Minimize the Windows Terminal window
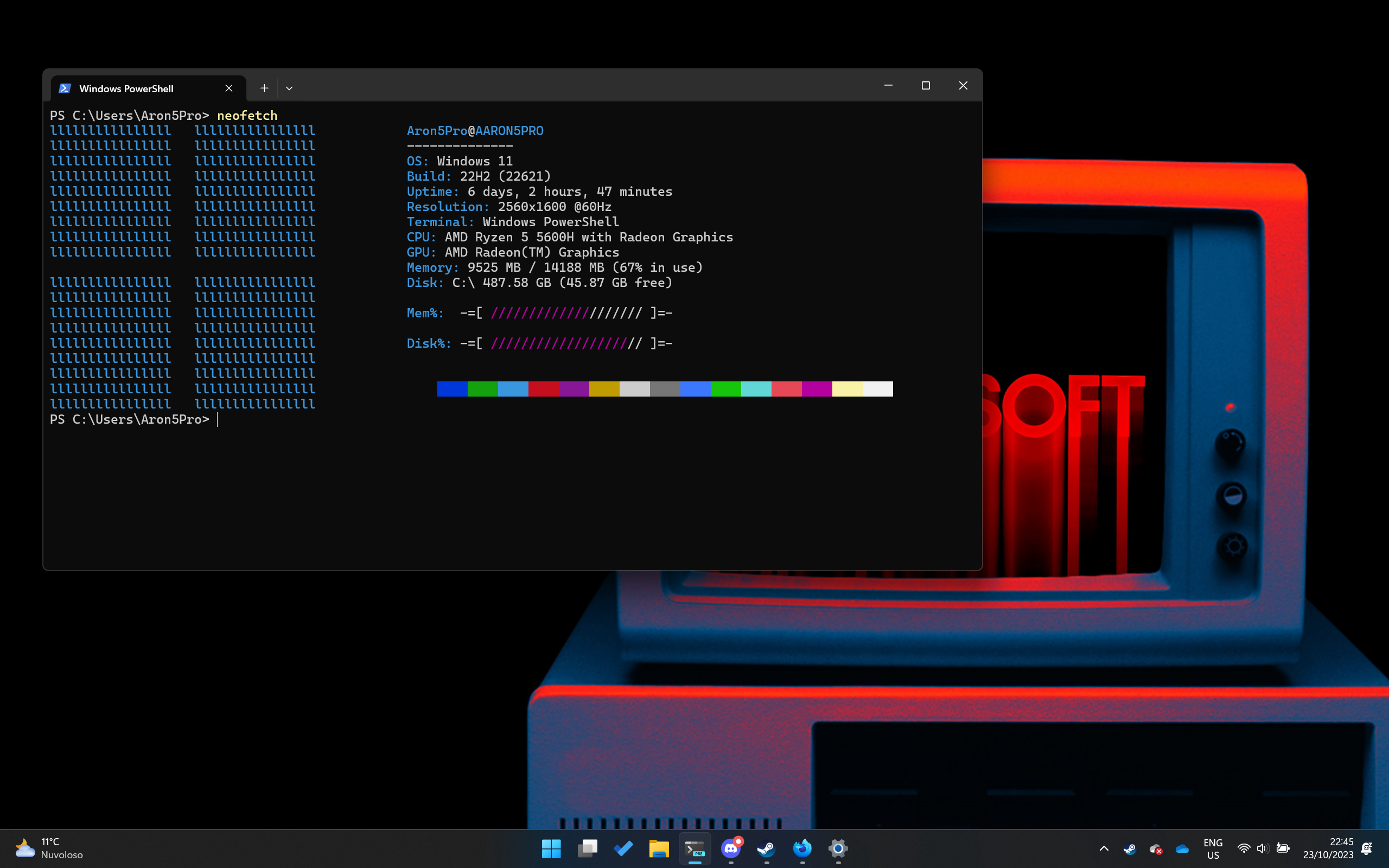 click(889, 86)
